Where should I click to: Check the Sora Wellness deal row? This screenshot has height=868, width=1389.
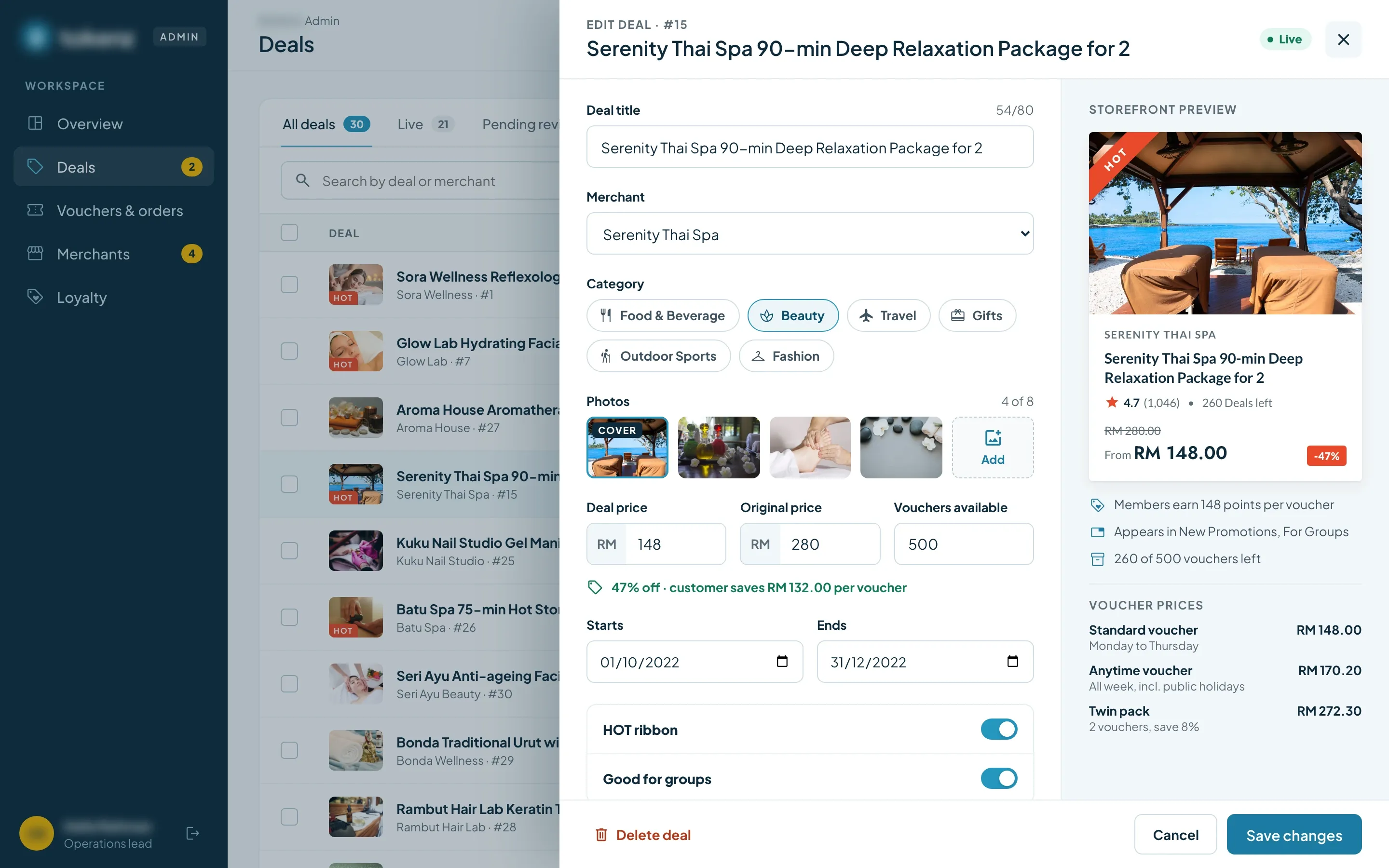[289, 284]
